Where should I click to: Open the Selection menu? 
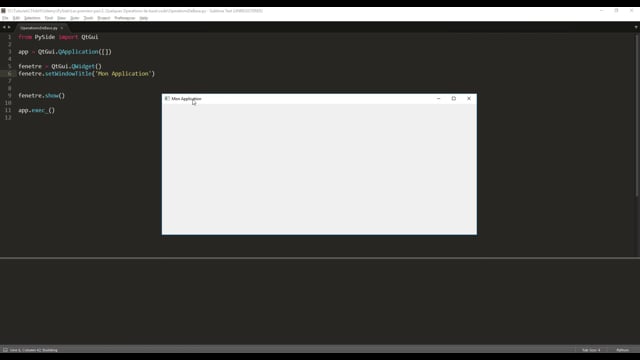(x=32, y=18)
